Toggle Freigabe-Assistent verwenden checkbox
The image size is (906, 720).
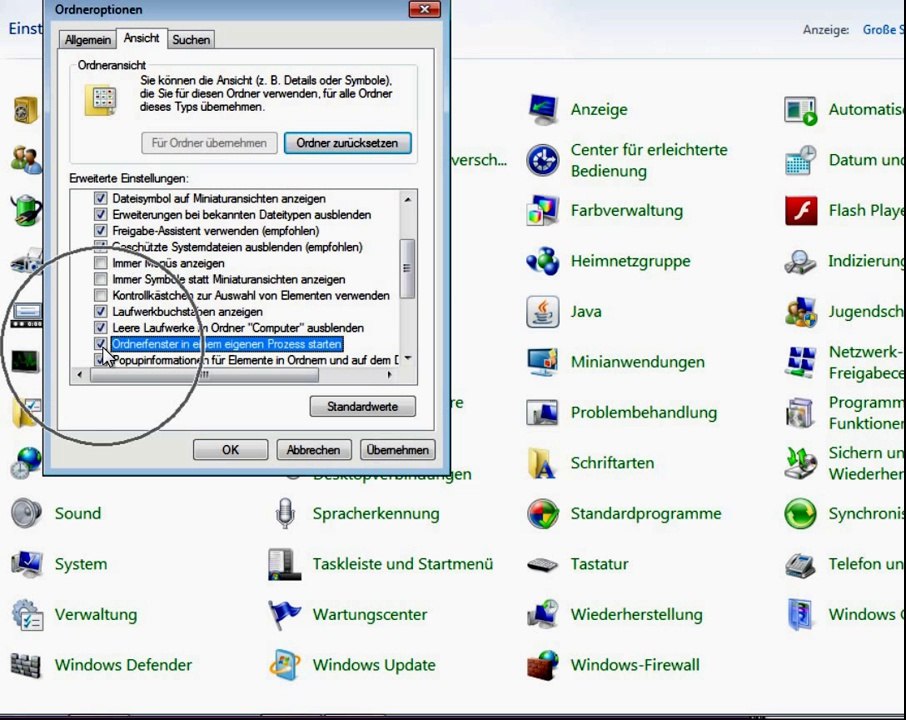click(x=101, y=231)
